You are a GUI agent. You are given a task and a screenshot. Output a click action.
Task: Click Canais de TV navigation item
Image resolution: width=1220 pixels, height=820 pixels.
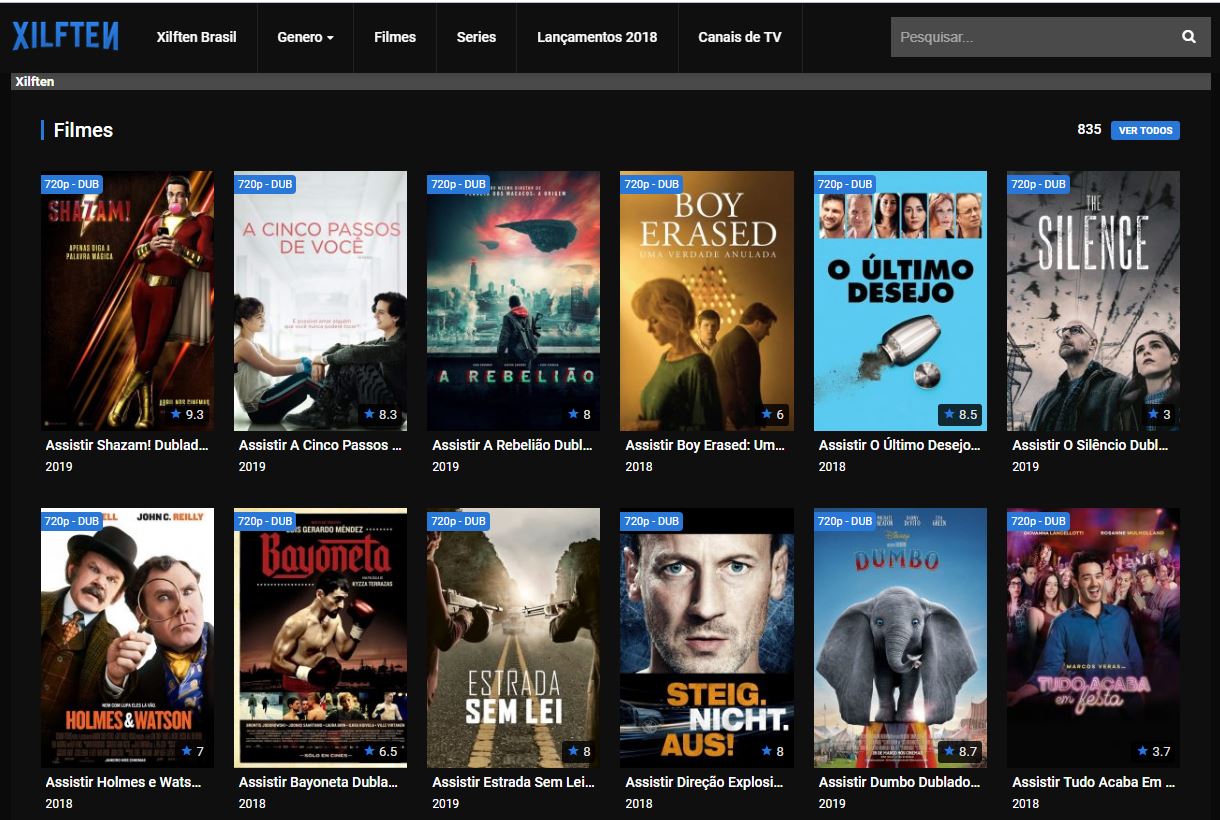[x=740, y=37]
